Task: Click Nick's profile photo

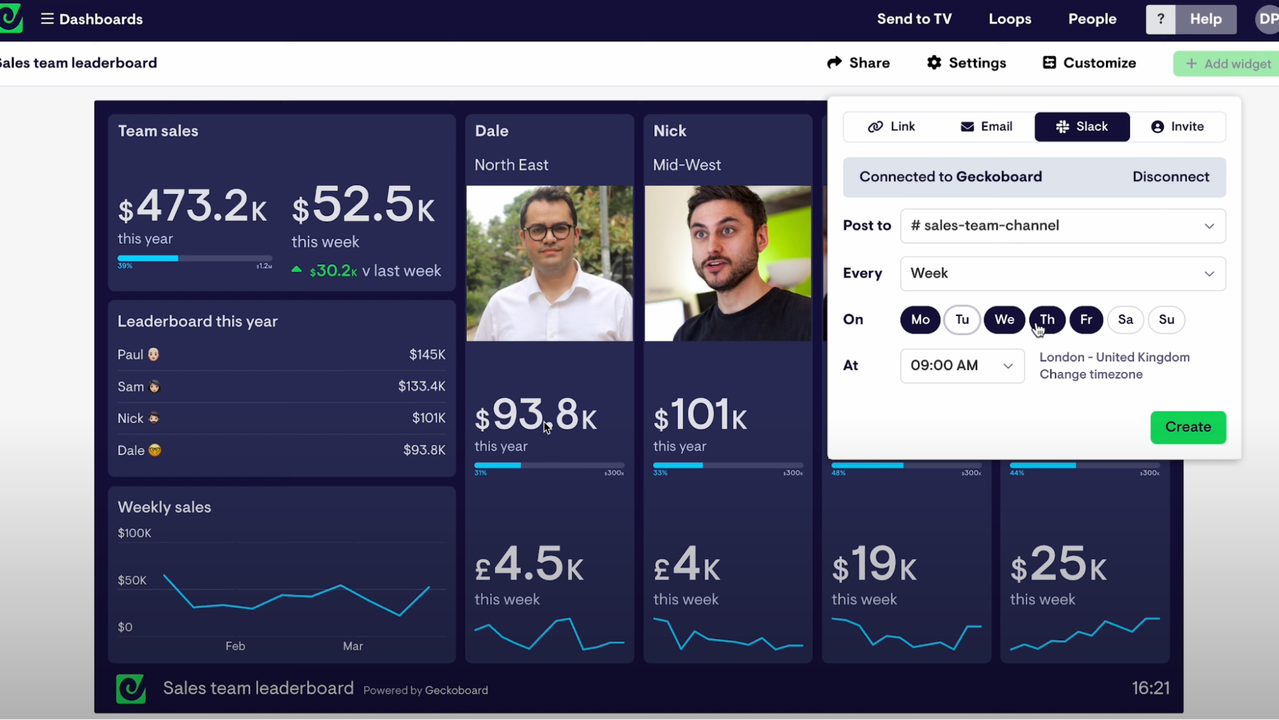Action: tap(727, 263)
